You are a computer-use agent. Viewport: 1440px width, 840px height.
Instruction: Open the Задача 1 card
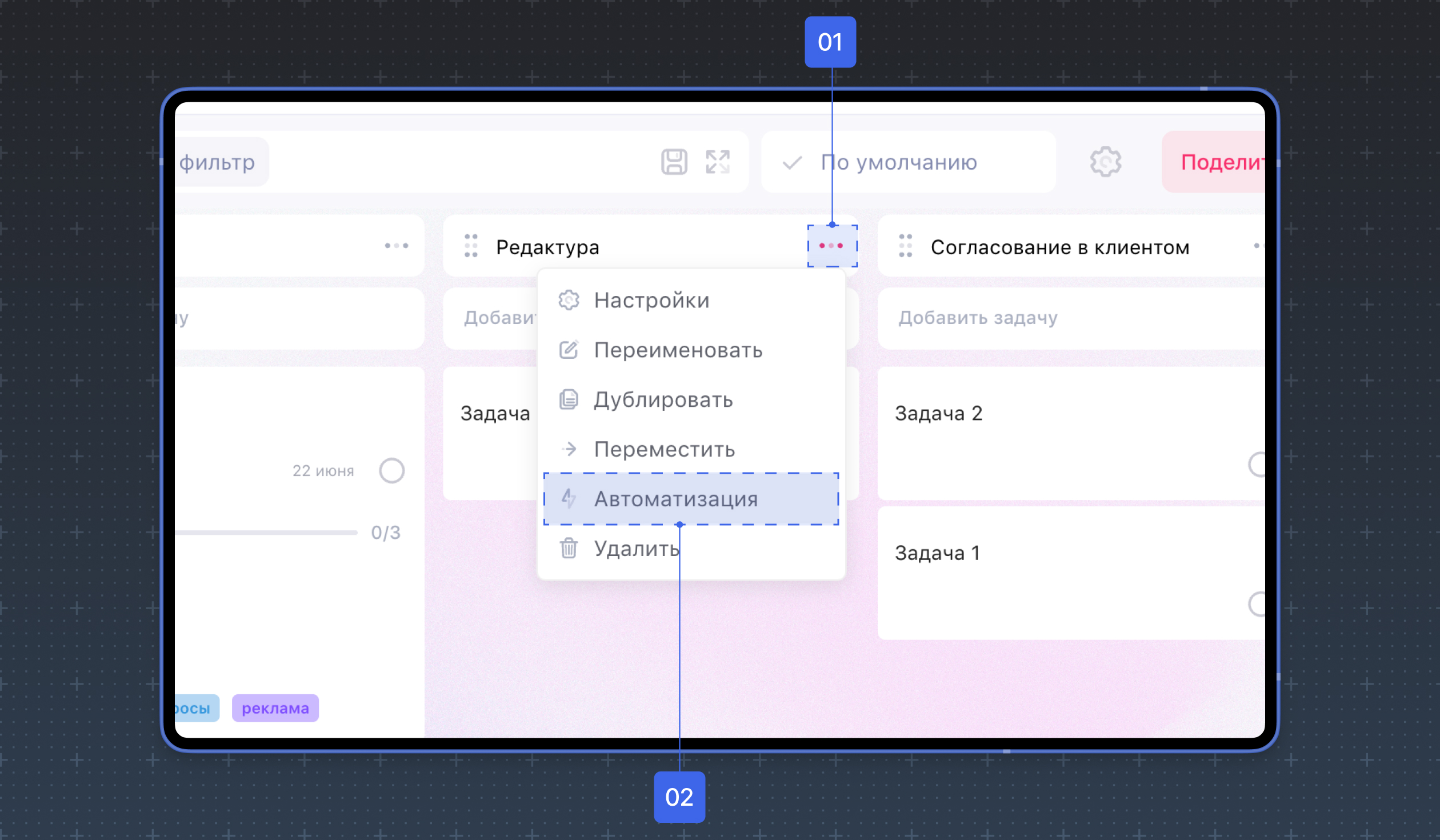coord(1071,573)
